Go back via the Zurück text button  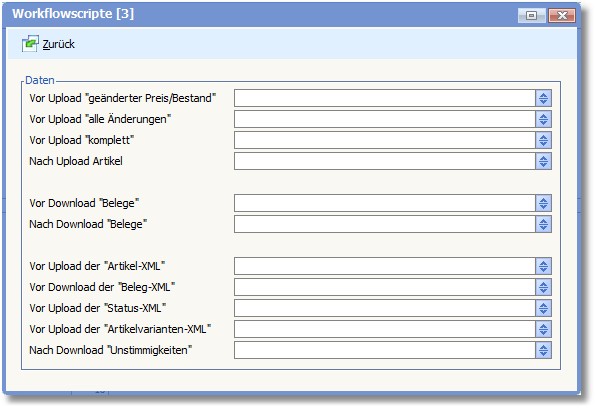pos(58,44)
